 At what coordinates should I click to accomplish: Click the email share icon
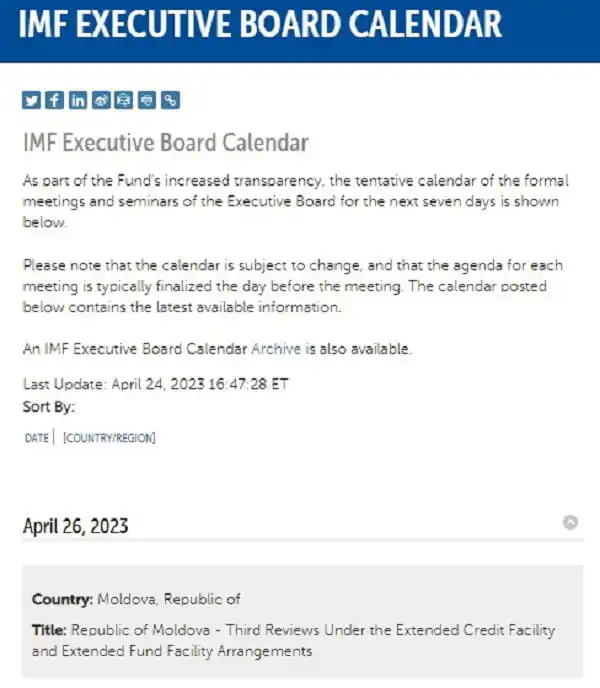(147, 100)
